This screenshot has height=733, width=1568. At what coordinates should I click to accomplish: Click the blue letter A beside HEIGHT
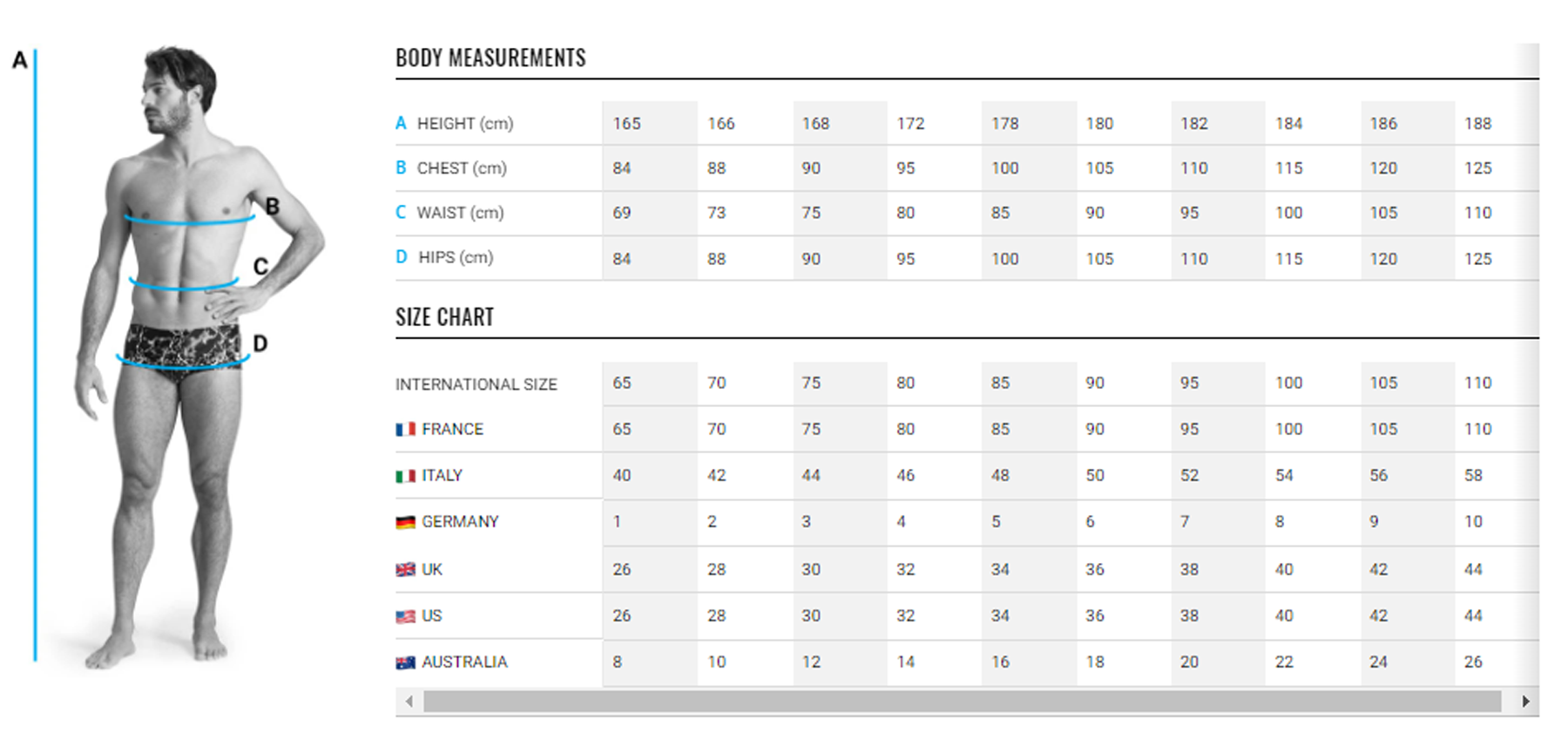(401, 123)
